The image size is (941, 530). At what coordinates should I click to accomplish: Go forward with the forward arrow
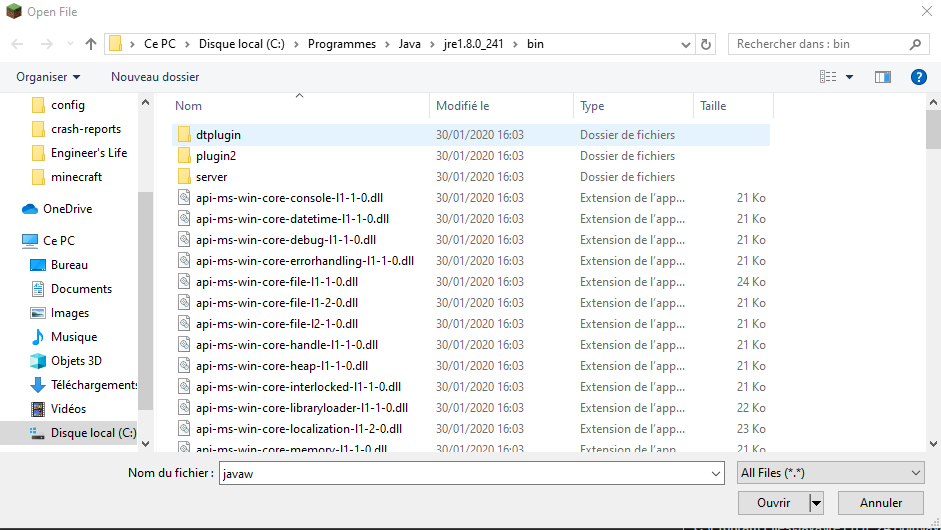[46, 44]
